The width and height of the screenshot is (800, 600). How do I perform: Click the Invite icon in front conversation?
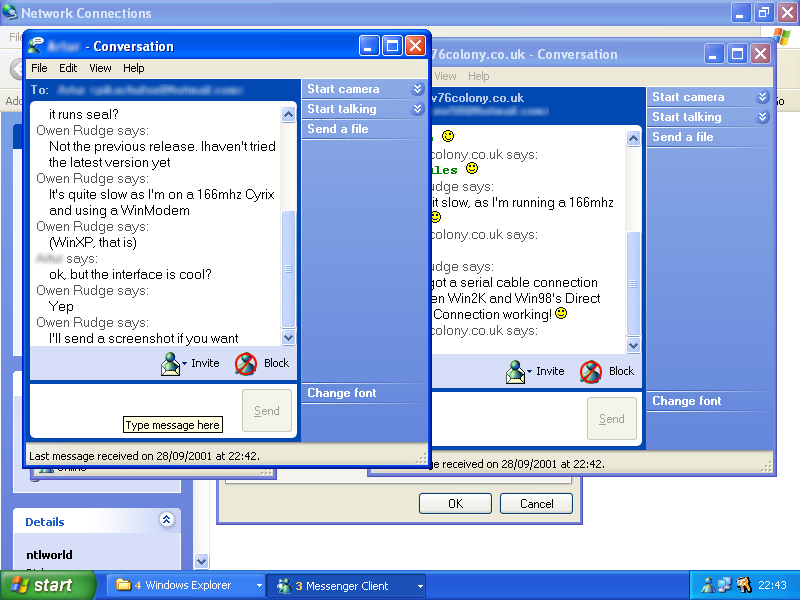pos(170,364)
